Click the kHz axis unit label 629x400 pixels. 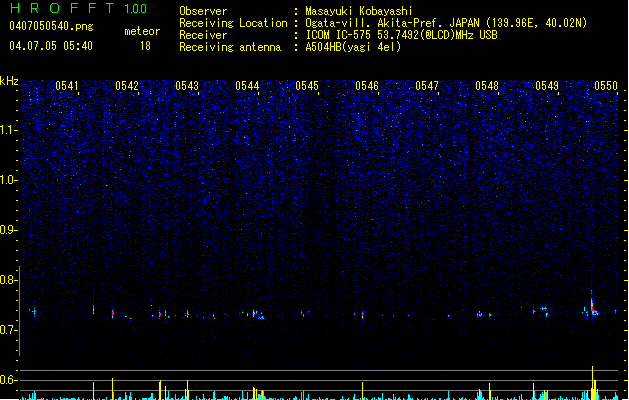(9, 81)
